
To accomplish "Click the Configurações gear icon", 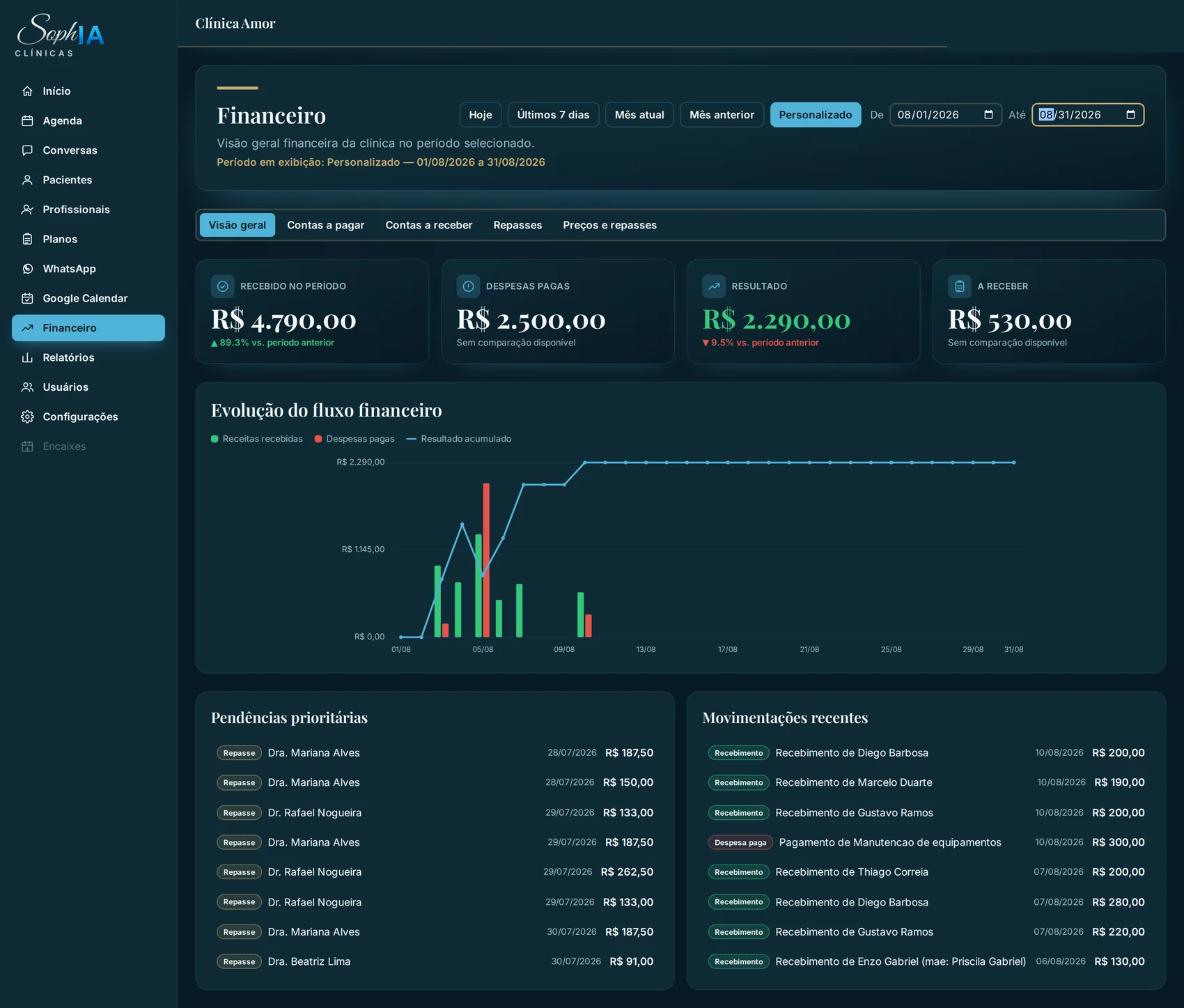I will [x=27, y=417].
